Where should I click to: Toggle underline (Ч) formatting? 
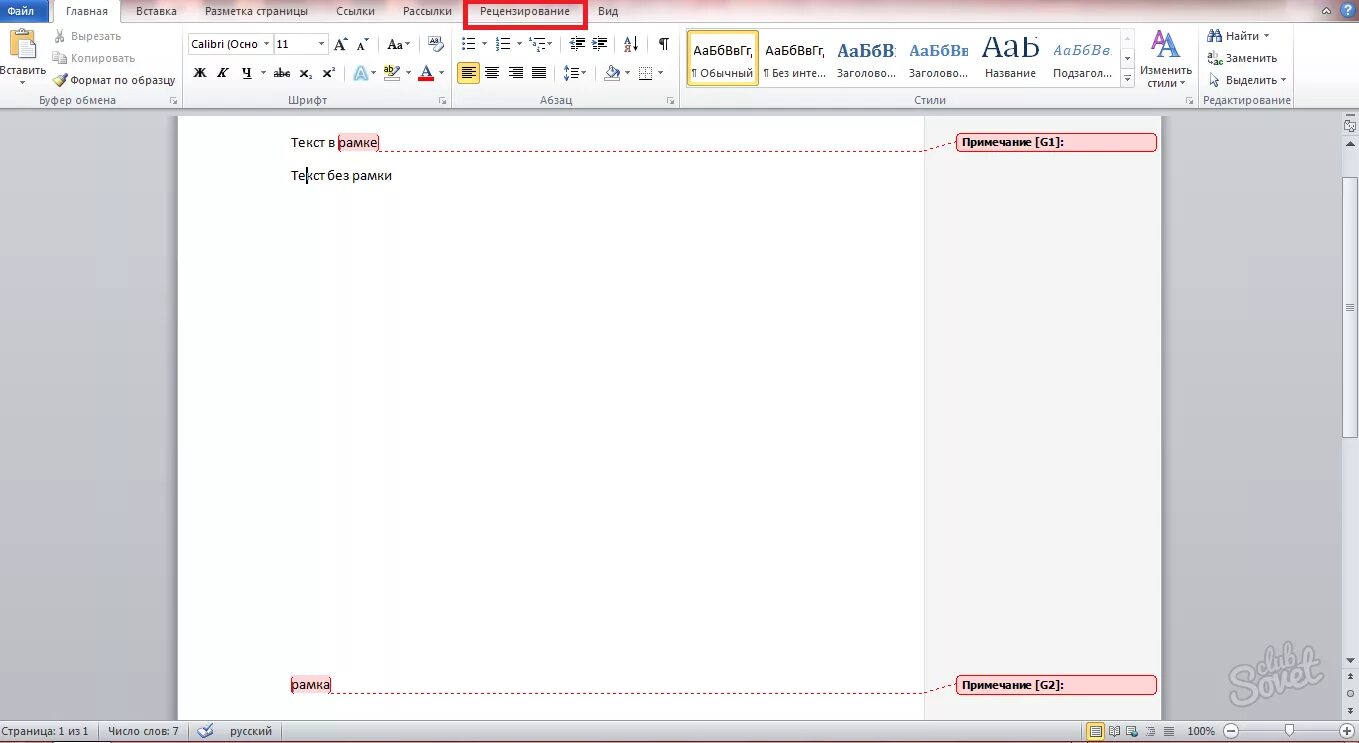(x=246, y=73)
